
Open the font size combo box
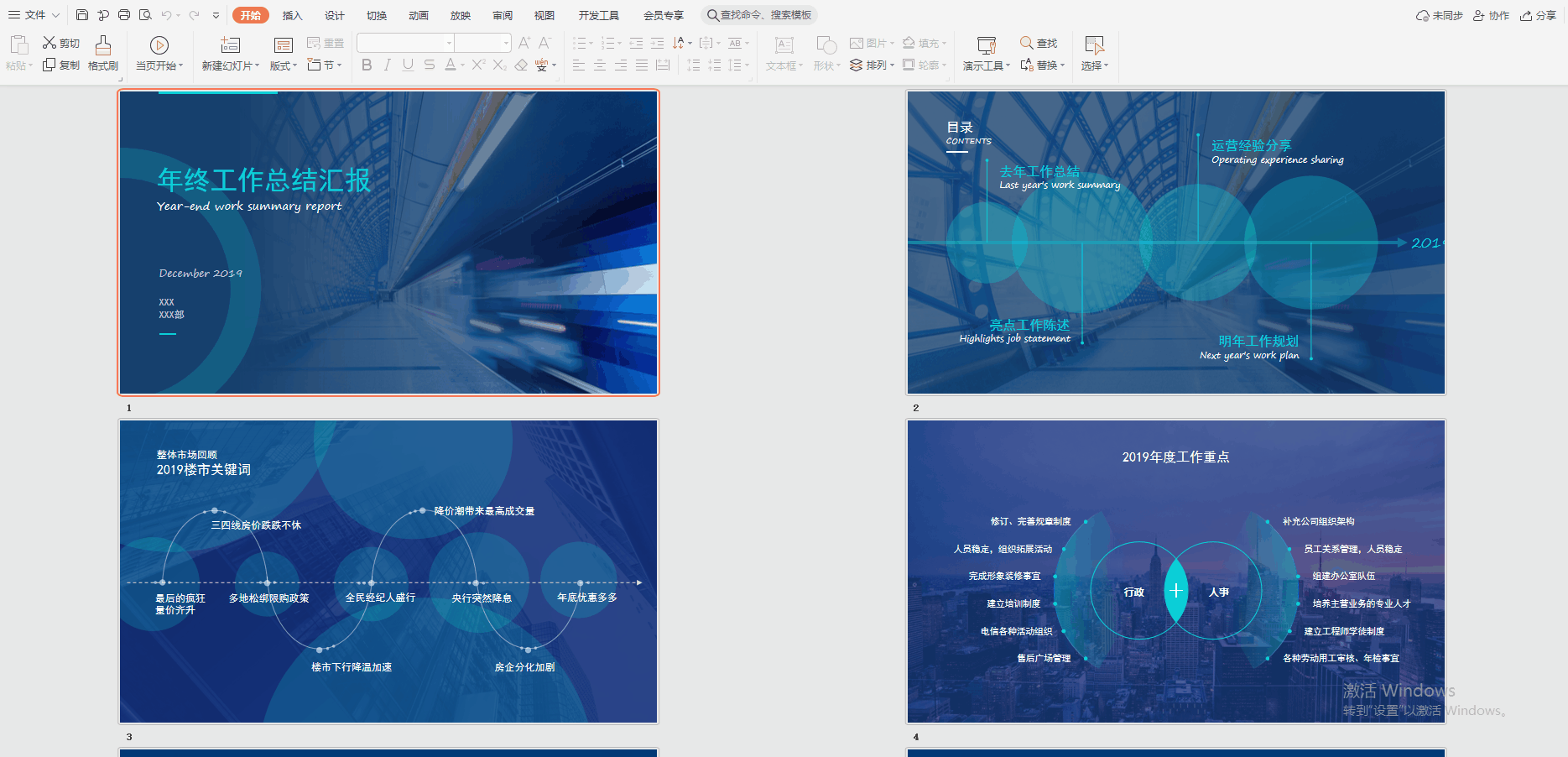(482, 43)
